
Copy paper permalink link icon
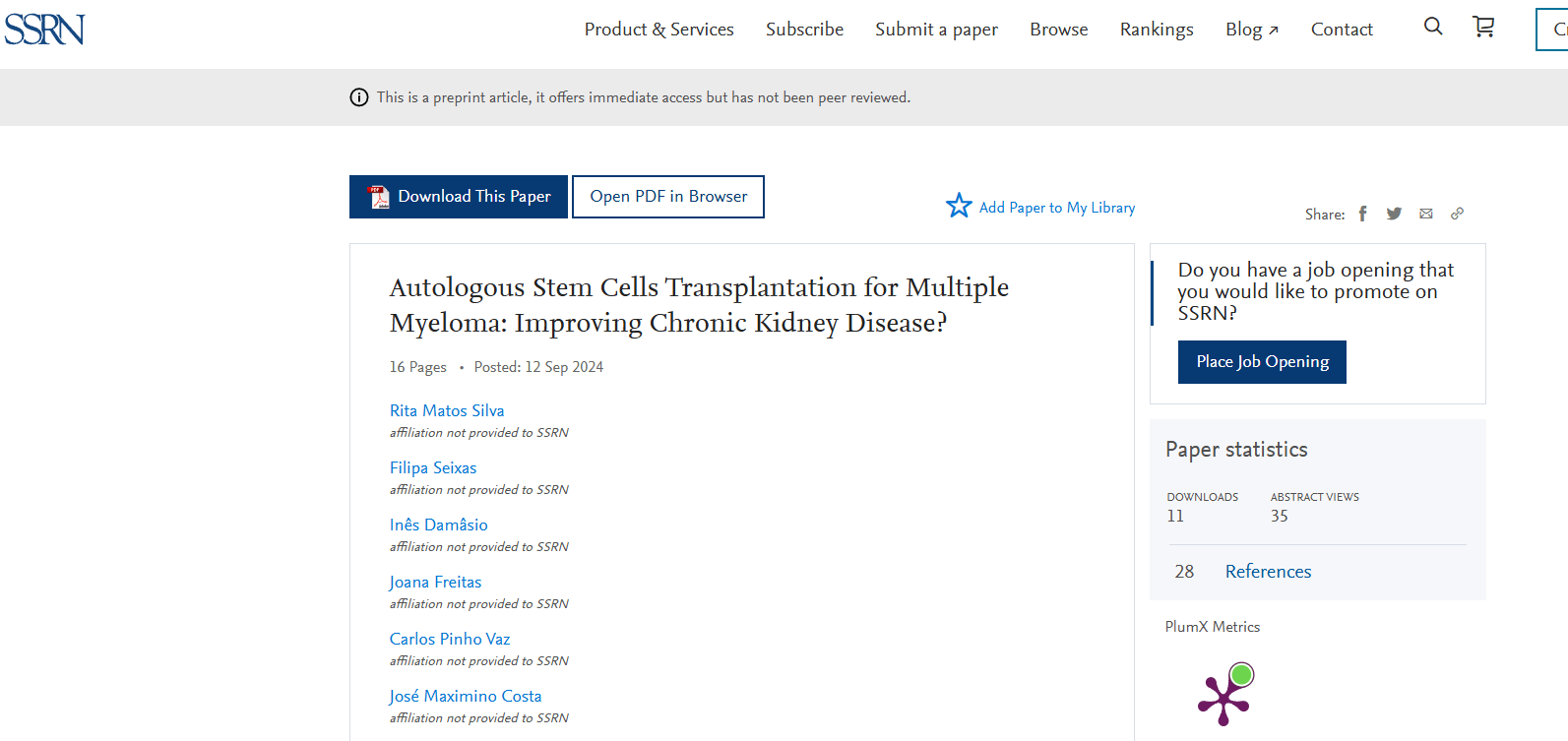(1457, 214)
